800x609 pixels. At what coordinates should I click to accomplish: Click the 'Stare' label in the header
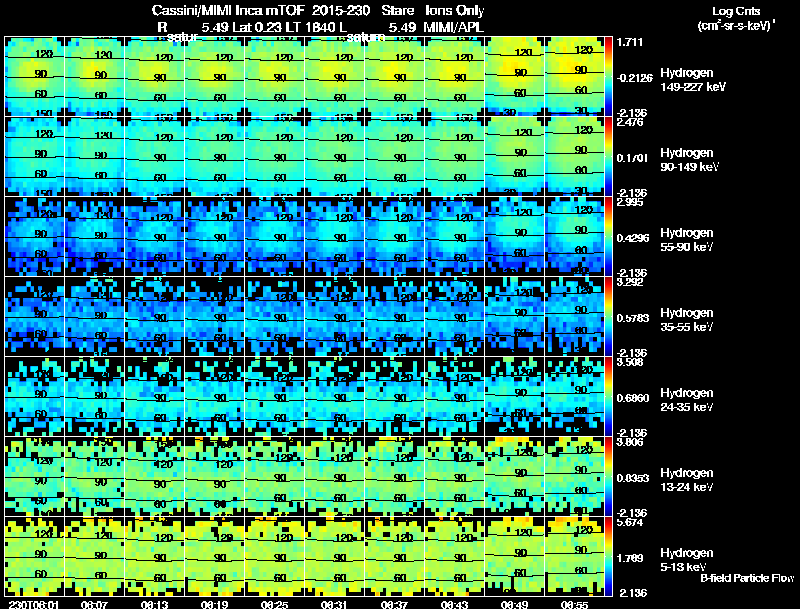[397, 10]
